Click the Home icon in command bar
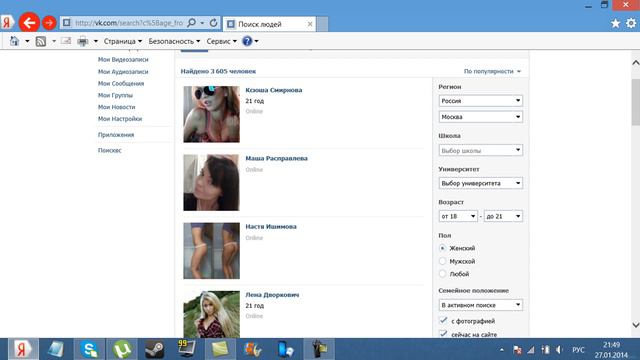Screen dimensions: 640x360 click(x=14, y=41)
